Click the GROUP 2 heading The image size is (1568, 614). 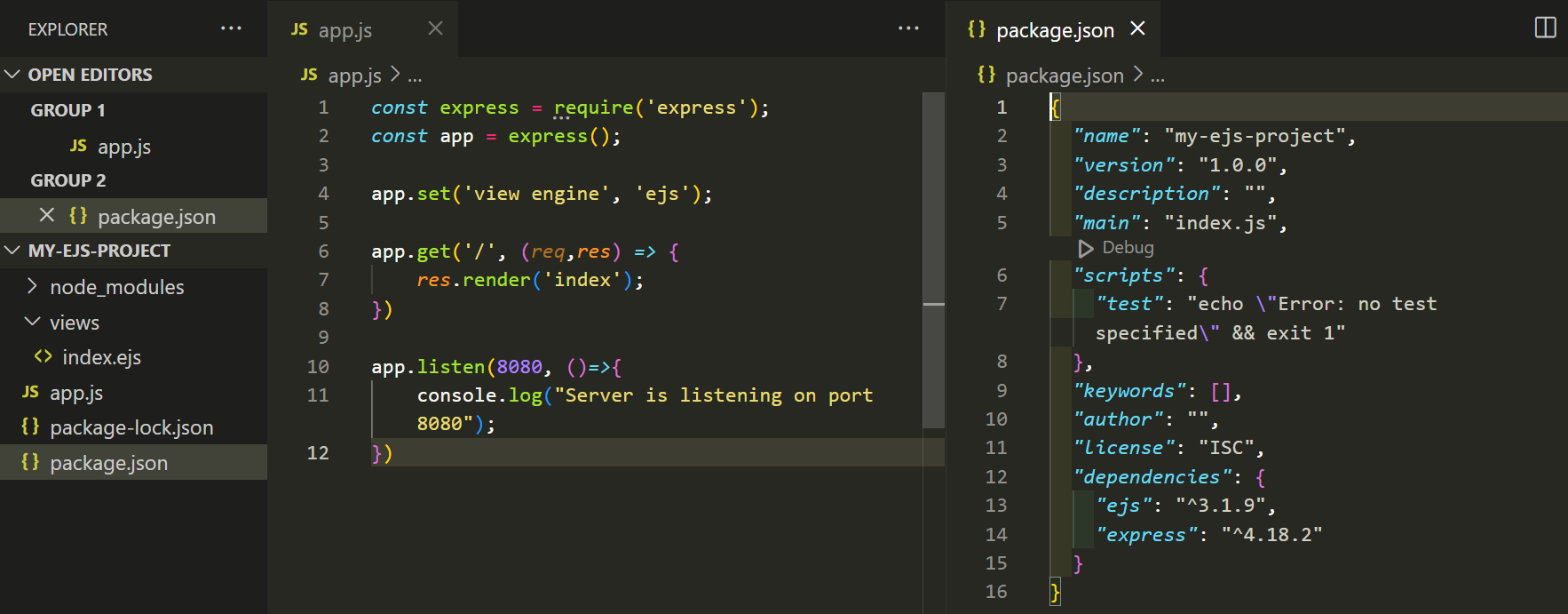coord(67,180)
